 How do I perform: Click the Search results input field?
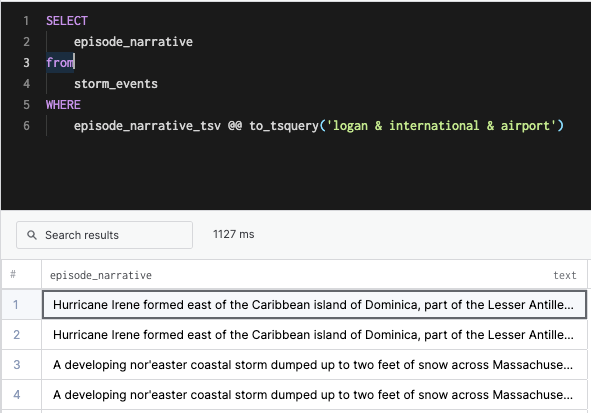coord(104,235)
